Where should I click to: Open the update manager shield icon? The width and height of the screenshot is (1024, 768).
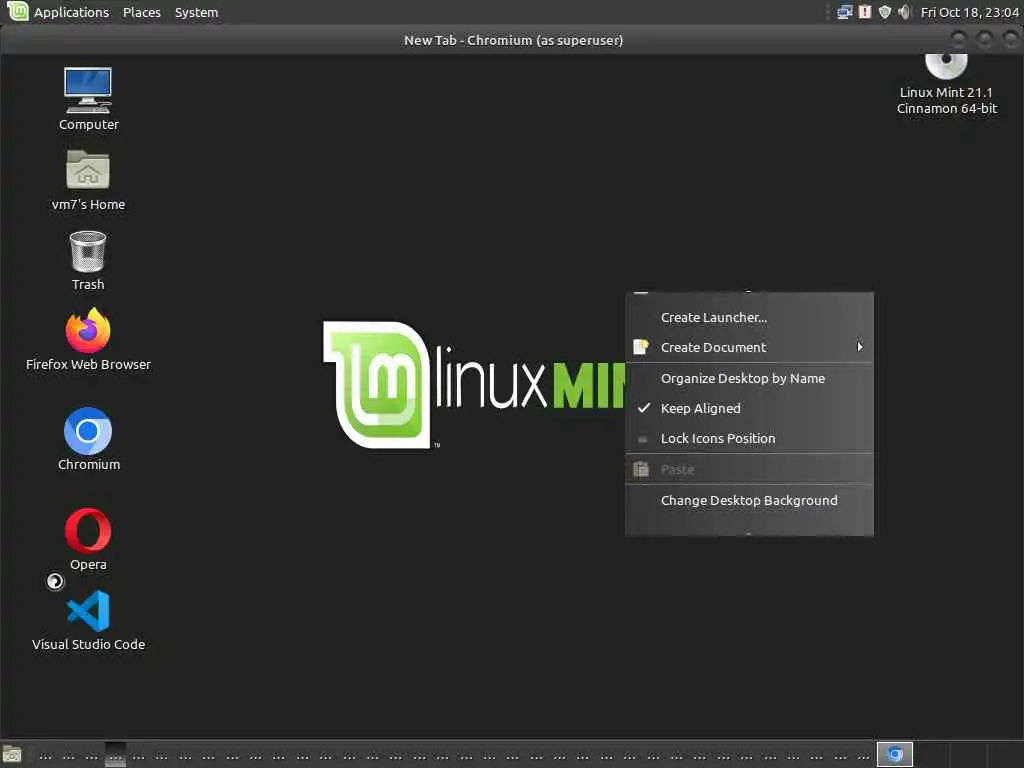tap(885, 12)
